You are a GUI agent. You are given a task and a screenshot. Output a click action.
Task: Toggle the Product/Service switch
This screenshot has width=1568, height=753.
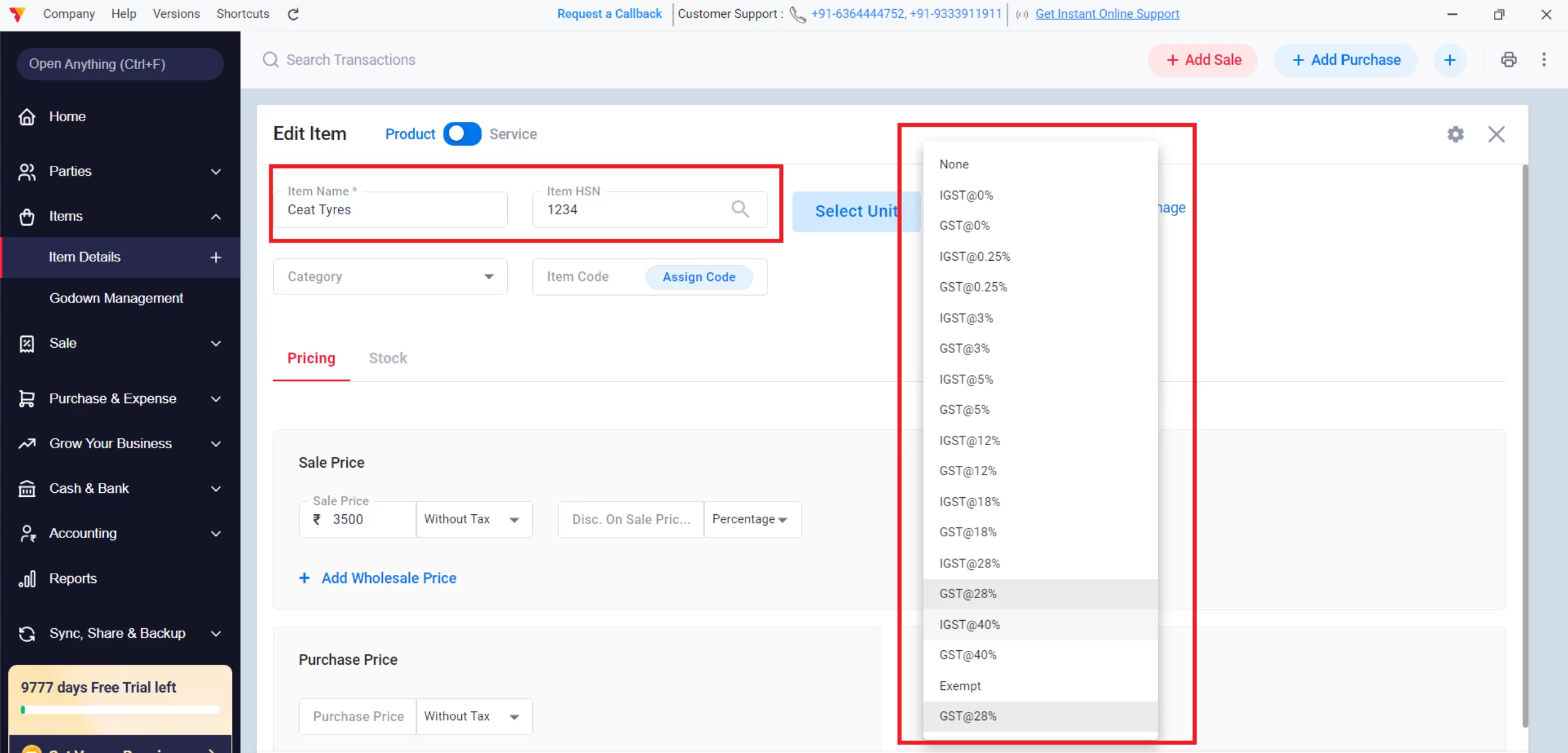(462, 134)
